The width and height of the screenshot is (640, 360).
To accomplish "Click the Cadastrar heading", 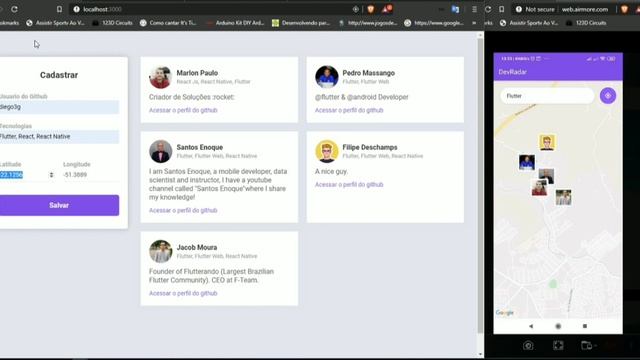I will 59,75.
